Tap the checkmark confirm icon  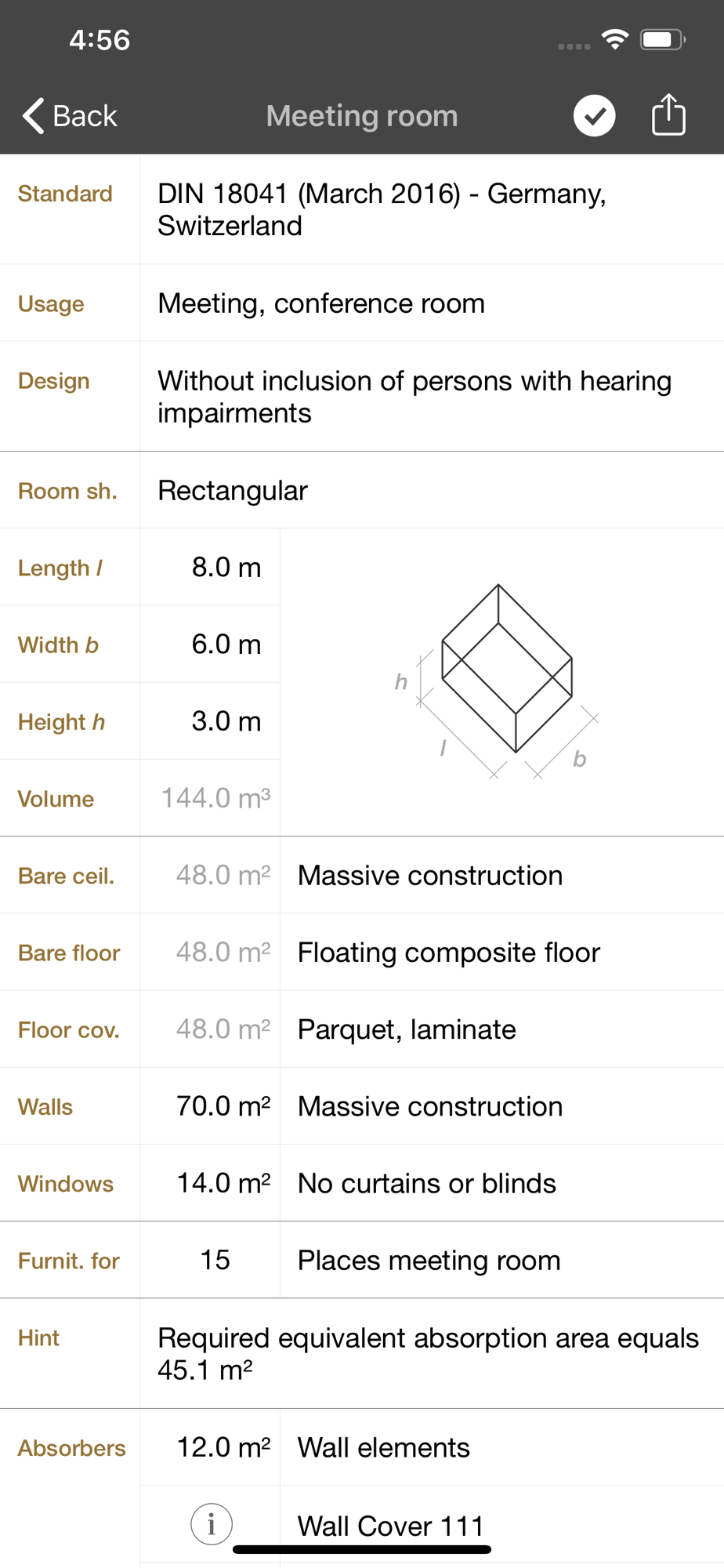tap(594, 116)
